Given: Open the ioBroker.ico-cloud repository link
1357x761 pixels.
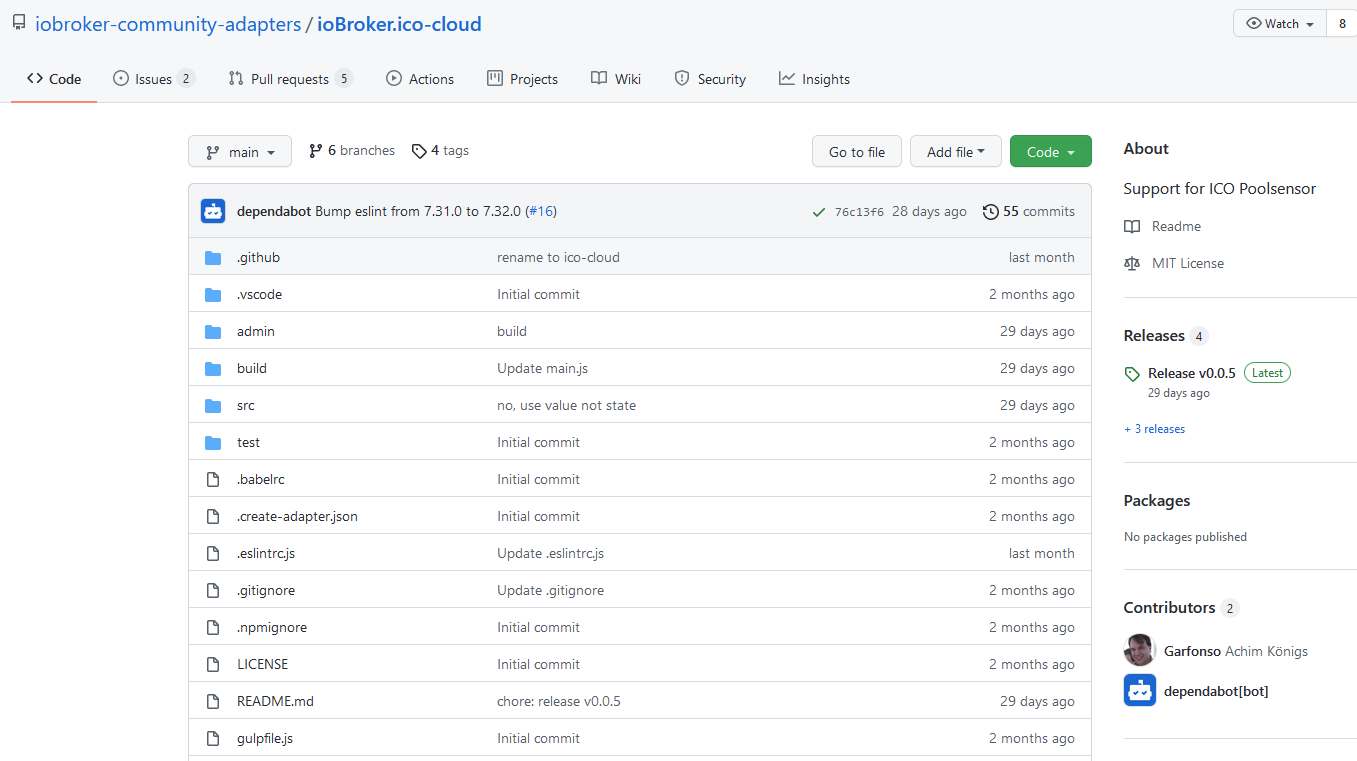Looking at the screenshot, I should (399, 24).
